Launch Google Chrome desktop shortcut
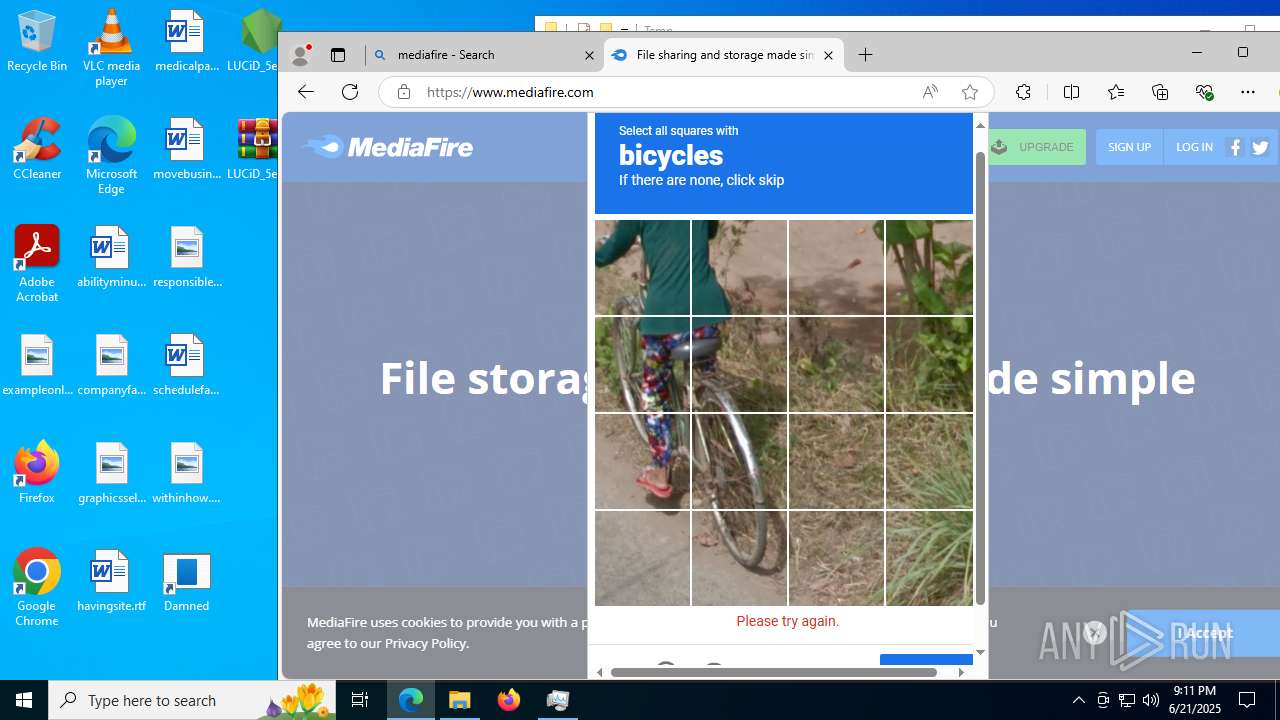This screenshot has height=720, width=1280. [x=37, y=588]
